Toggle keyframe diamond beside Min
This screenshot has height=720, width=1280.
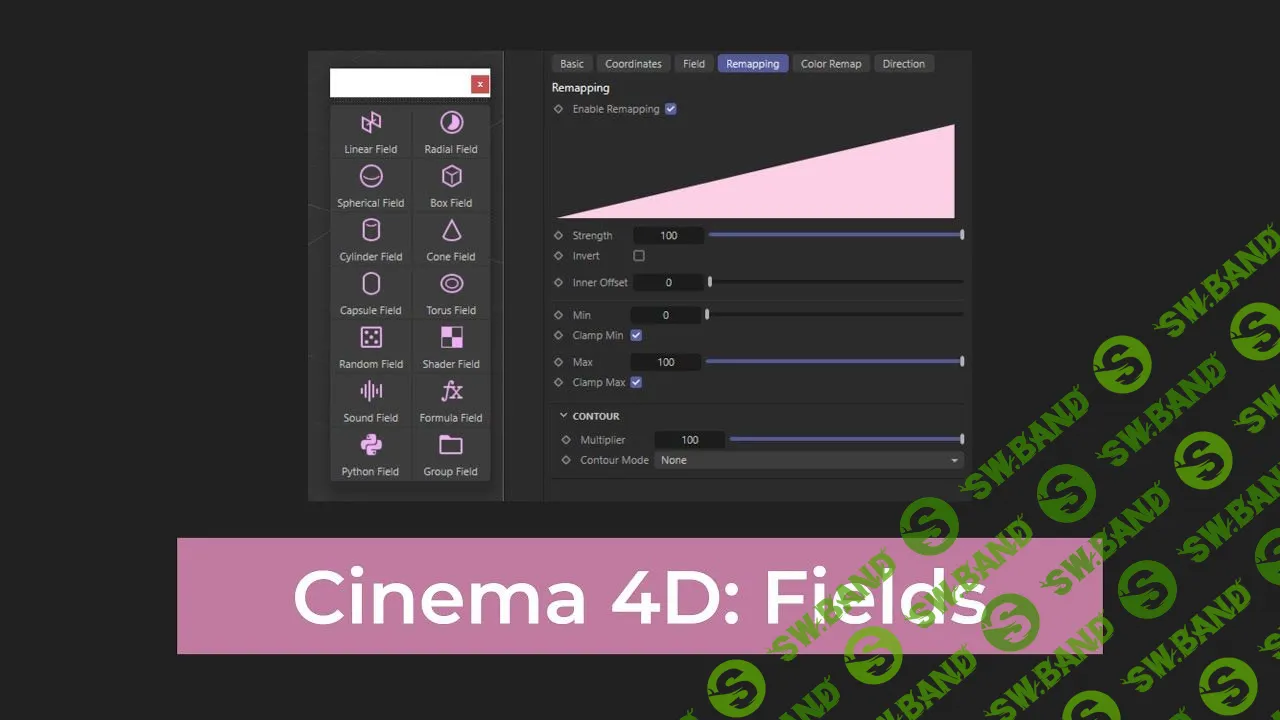(x=558, y=315)
